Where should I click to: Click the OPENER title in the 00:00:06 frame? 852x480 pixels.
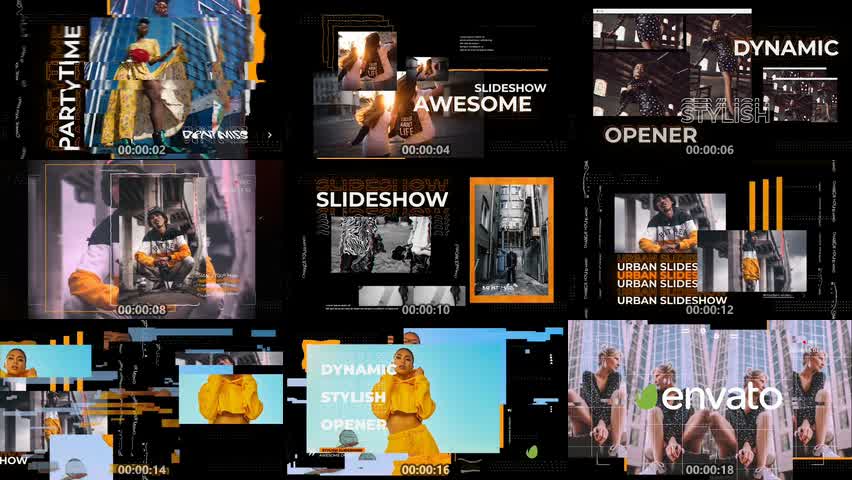[x=650, y=135]
